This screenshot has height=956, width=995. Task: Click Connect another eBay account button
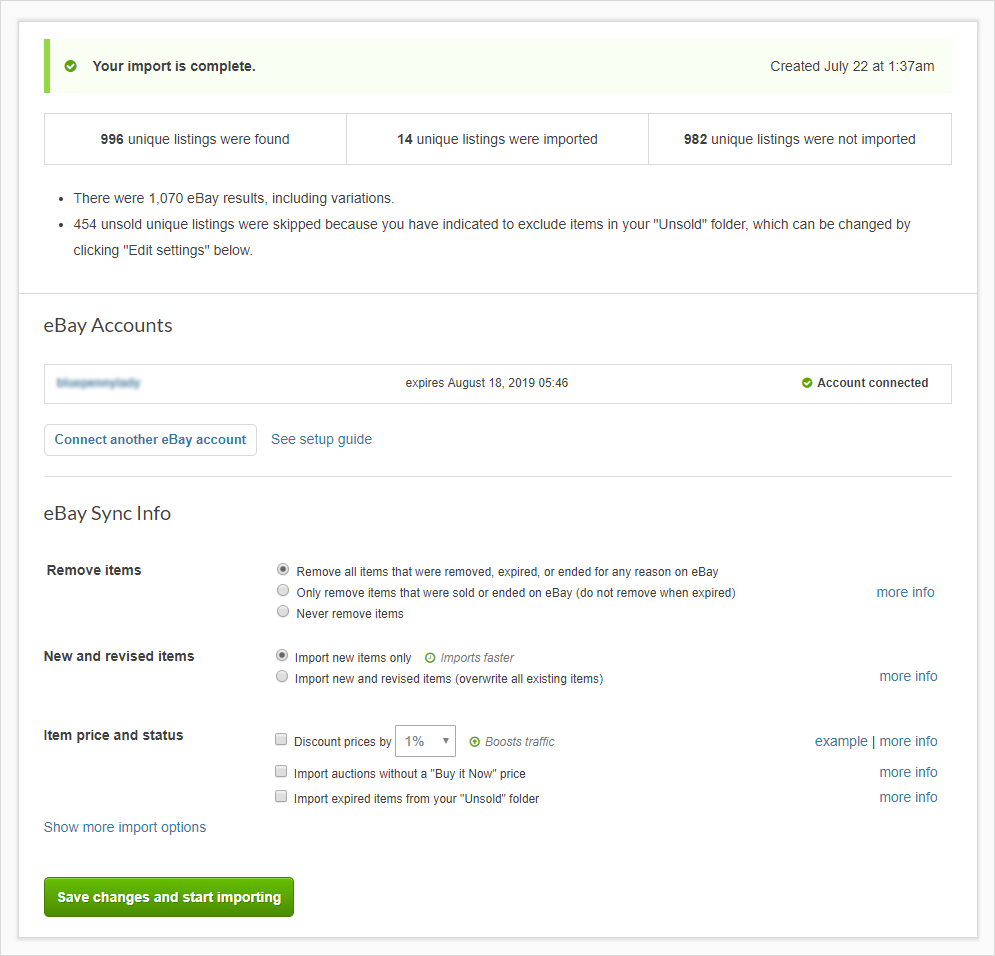tap(150, 440)
